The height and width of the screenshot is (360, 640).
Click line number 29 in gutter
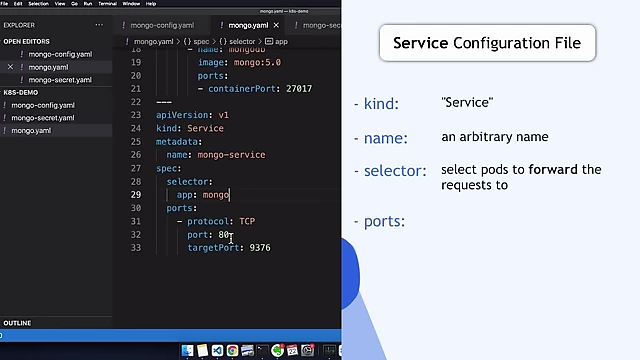(x=136, y=195)
